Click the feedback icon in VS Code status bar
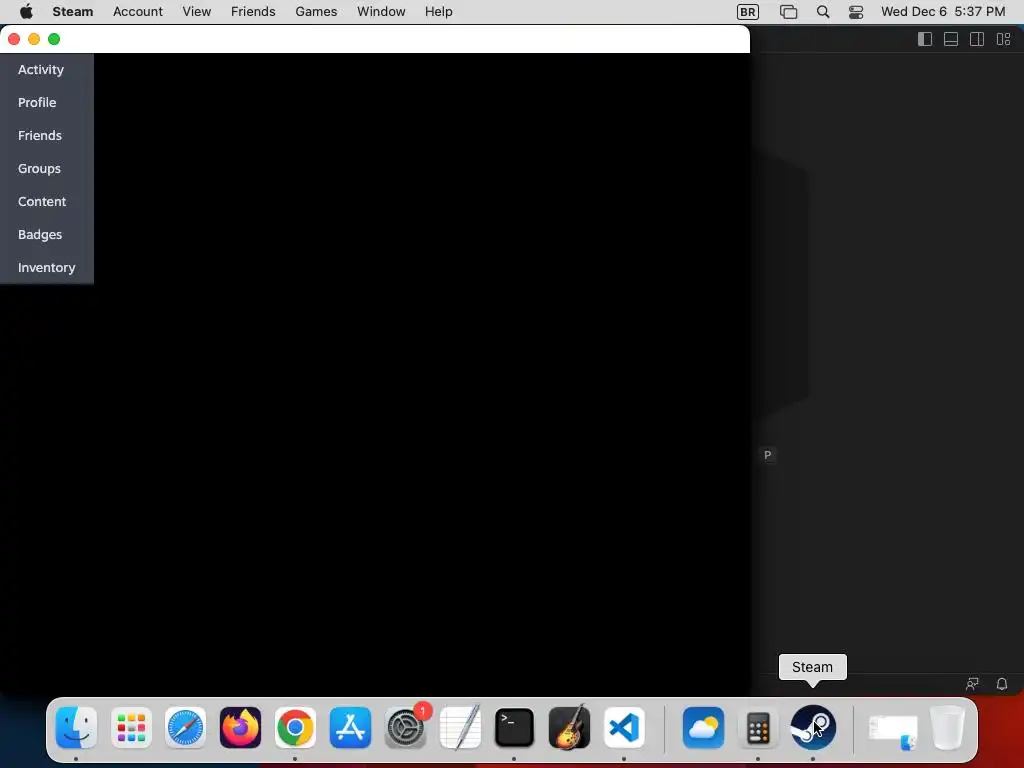Screen dimensions: 1024x768 click(x=972, y=684)
